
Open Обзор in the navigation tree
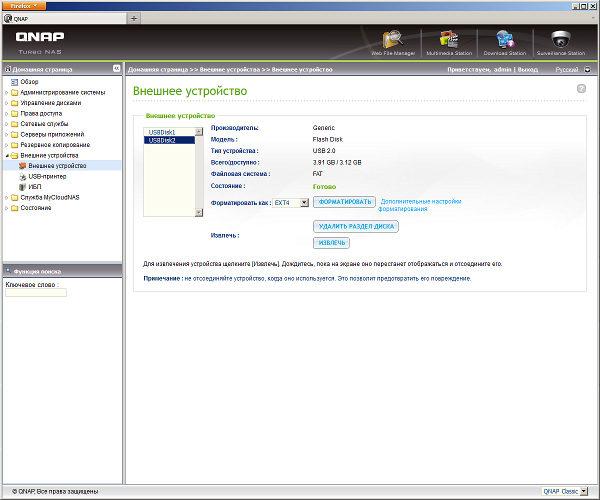click(29, 82)
